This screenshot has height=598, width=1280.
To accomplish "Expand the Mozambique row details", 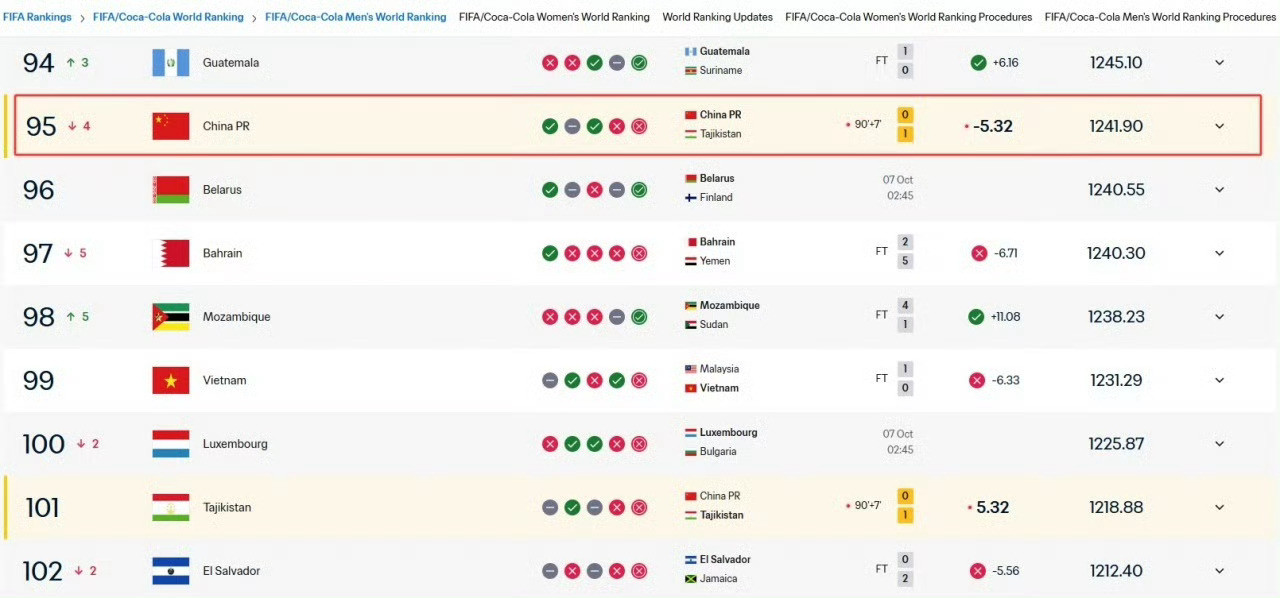I will [1219, 317].
